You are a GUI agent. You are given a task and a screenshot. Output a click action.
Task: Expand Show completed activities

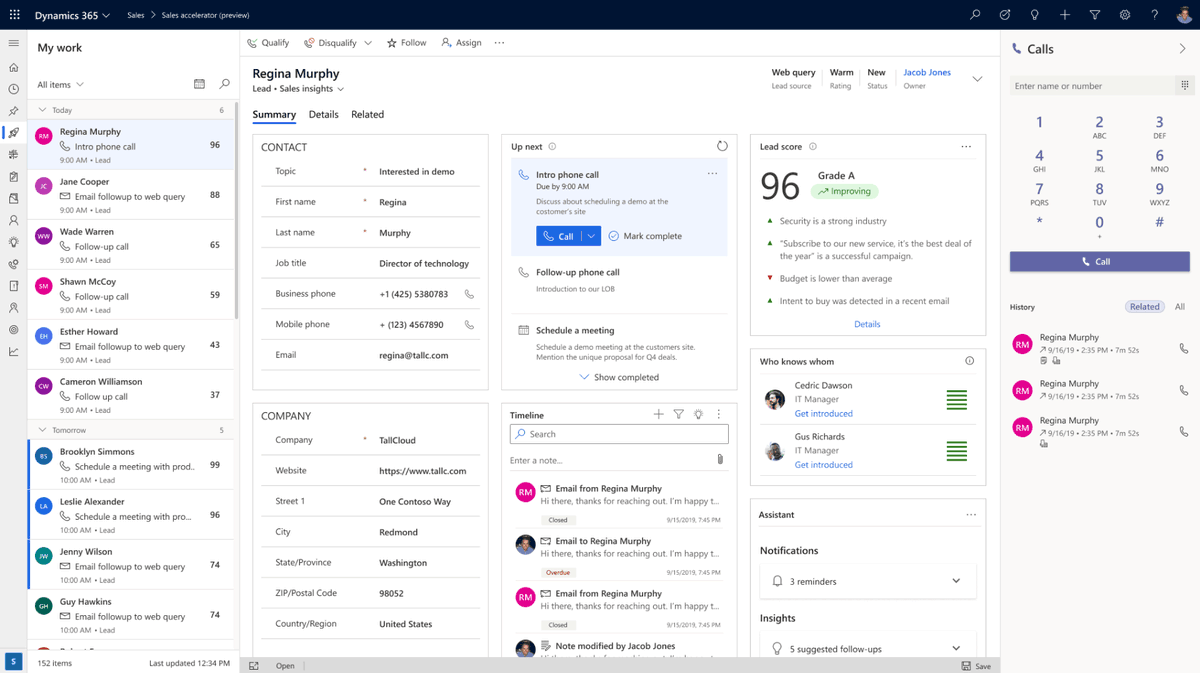pos(619,377)
